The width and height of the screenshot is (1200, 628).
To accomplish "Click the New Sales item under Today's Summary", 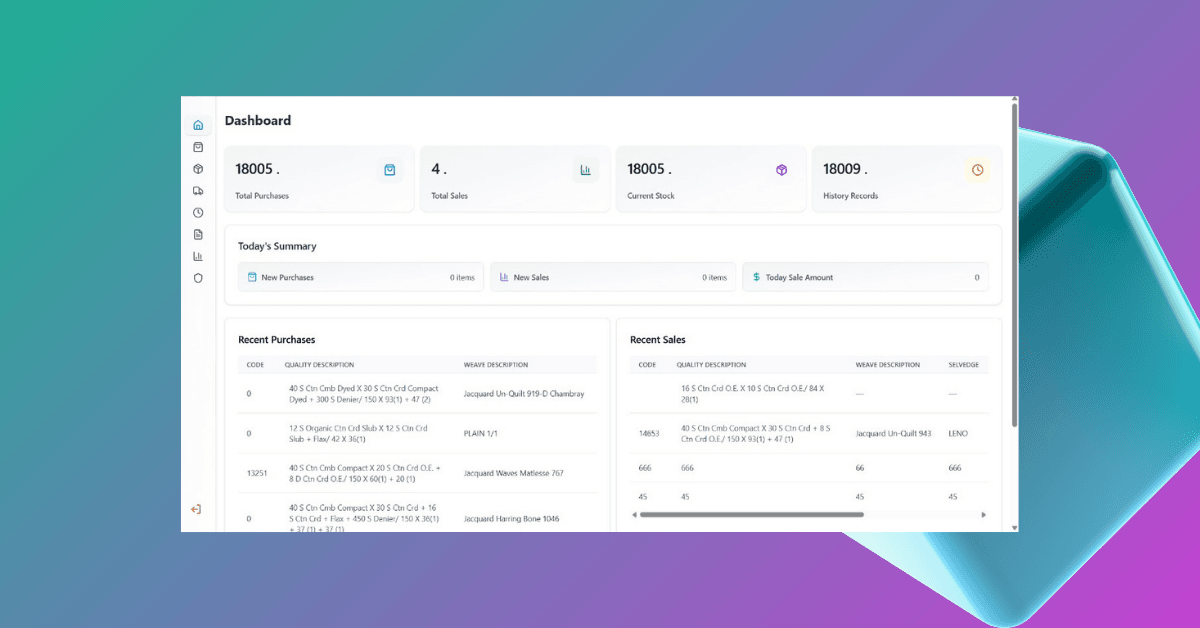I will tap(613, 276).
